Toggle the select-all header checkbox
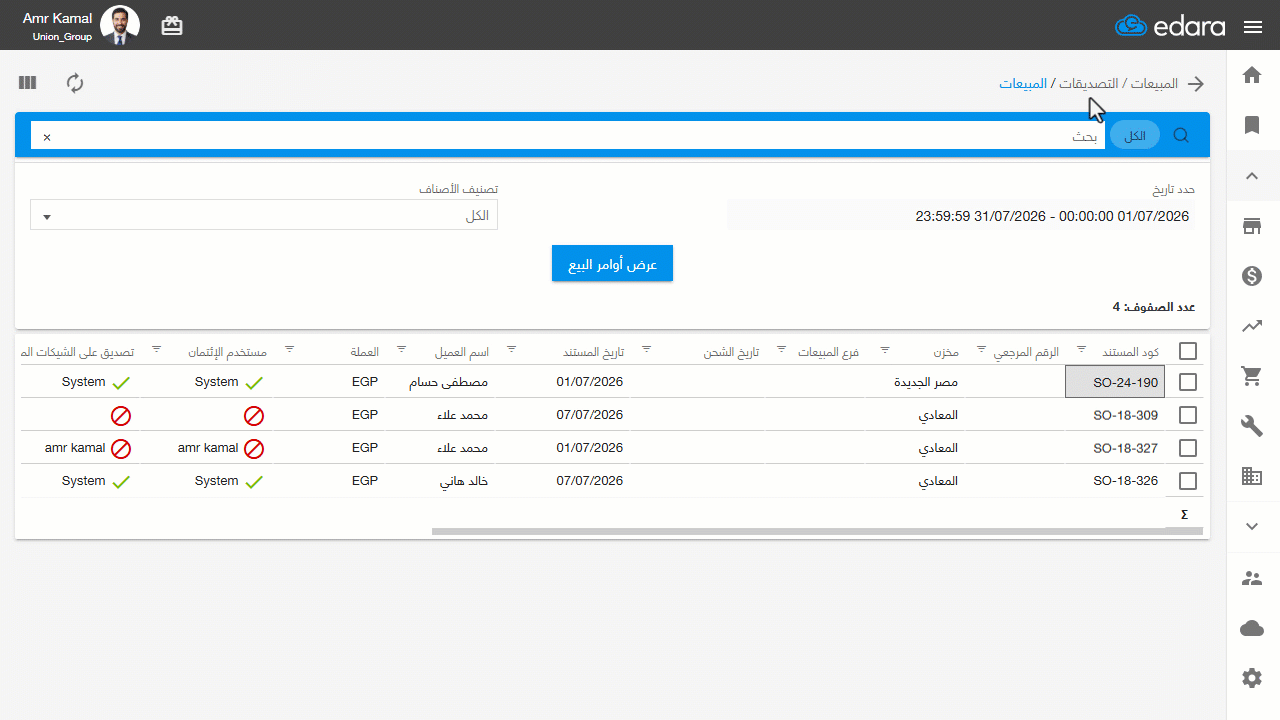This screenshot has height=720, width=1280. pyautogui.click(x=1188, y=350)
